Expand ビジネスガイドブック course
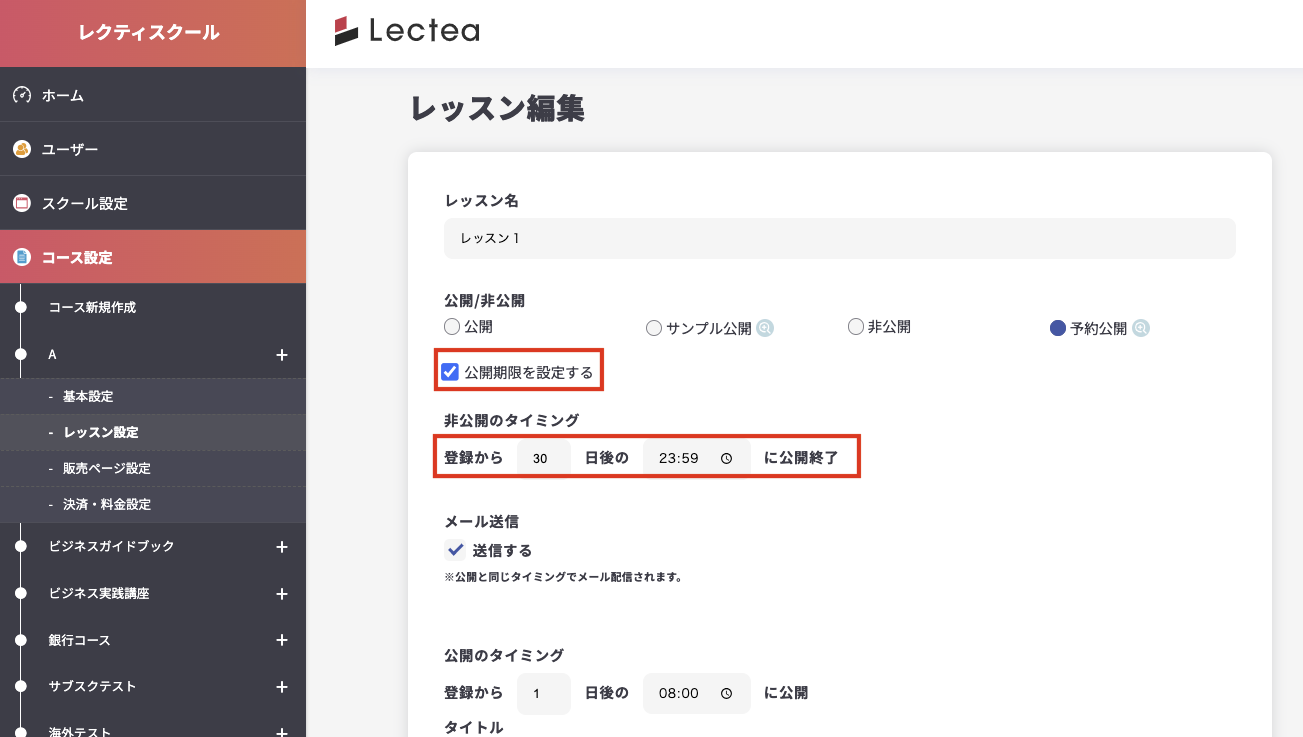 coord(282,547)
